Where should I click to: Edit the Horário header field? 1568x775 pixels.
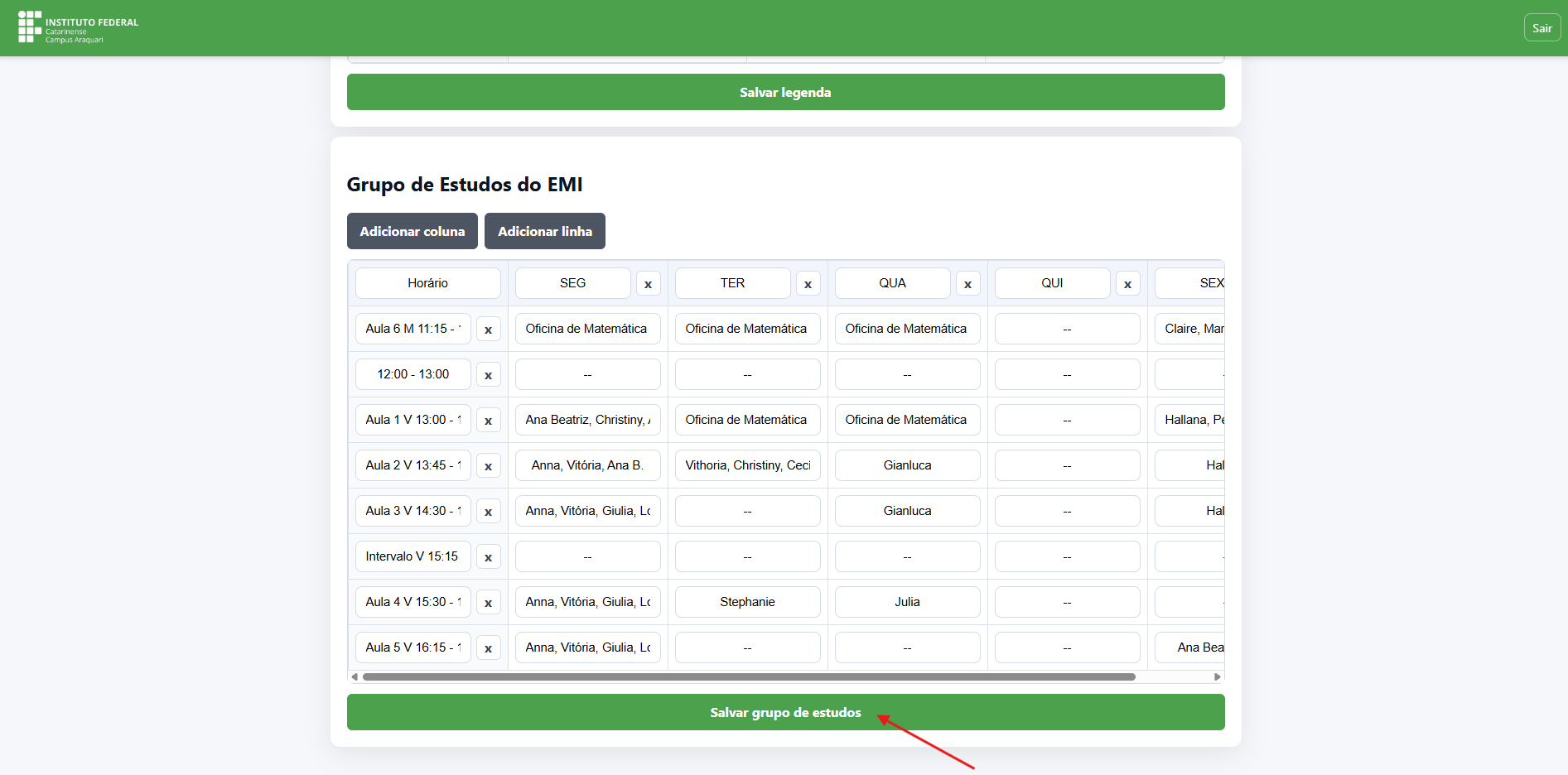click(428, 283)
